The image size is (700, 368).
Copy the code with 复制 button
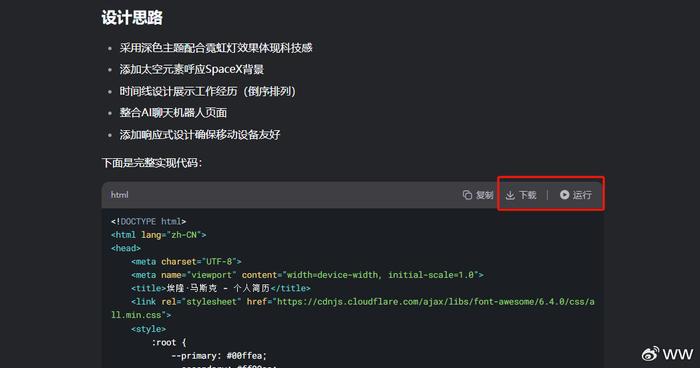pyautogui.click(x=478, y=195)
